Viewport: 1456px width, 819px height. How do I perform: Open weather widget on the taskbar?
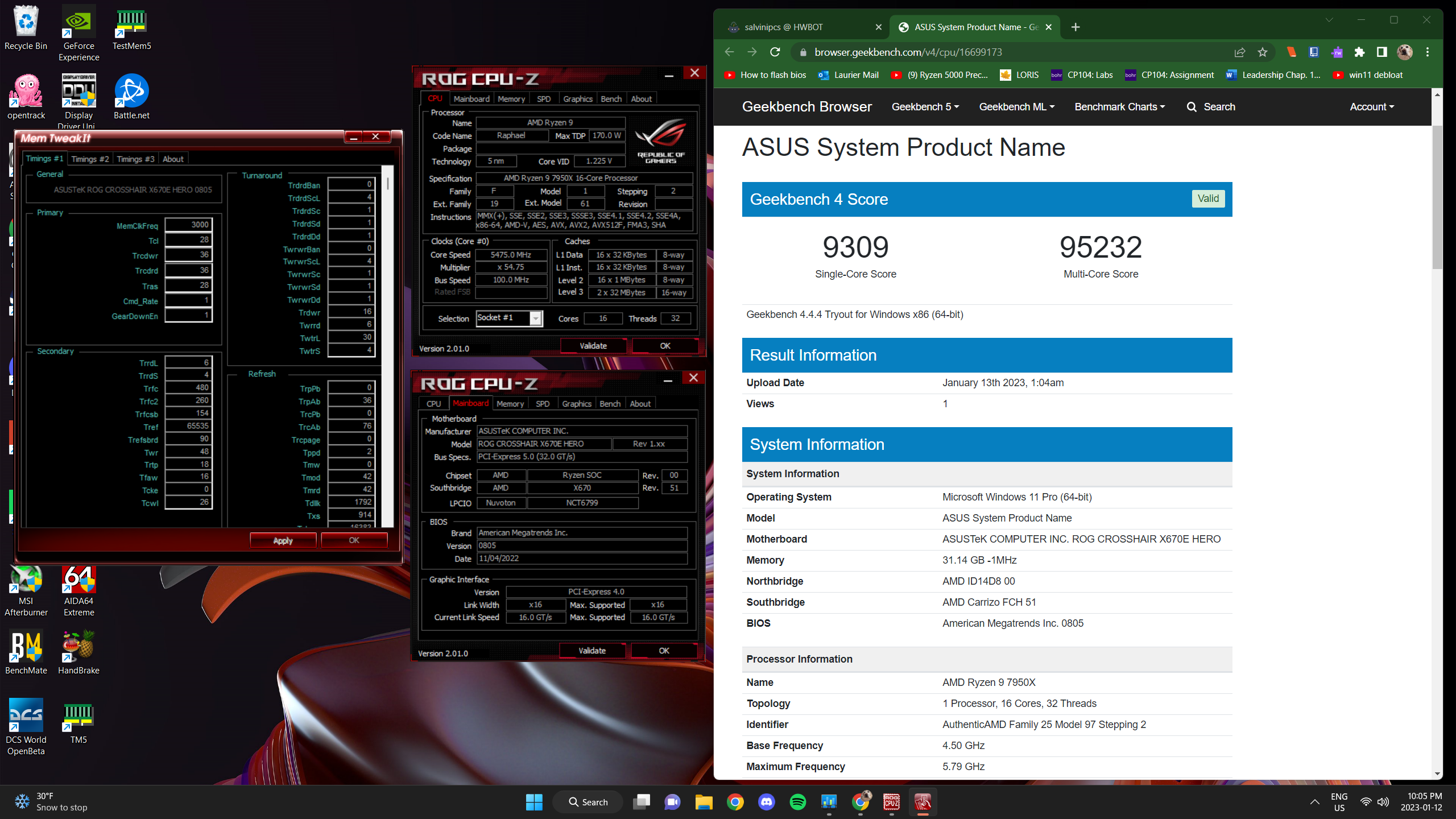[51, 802]
